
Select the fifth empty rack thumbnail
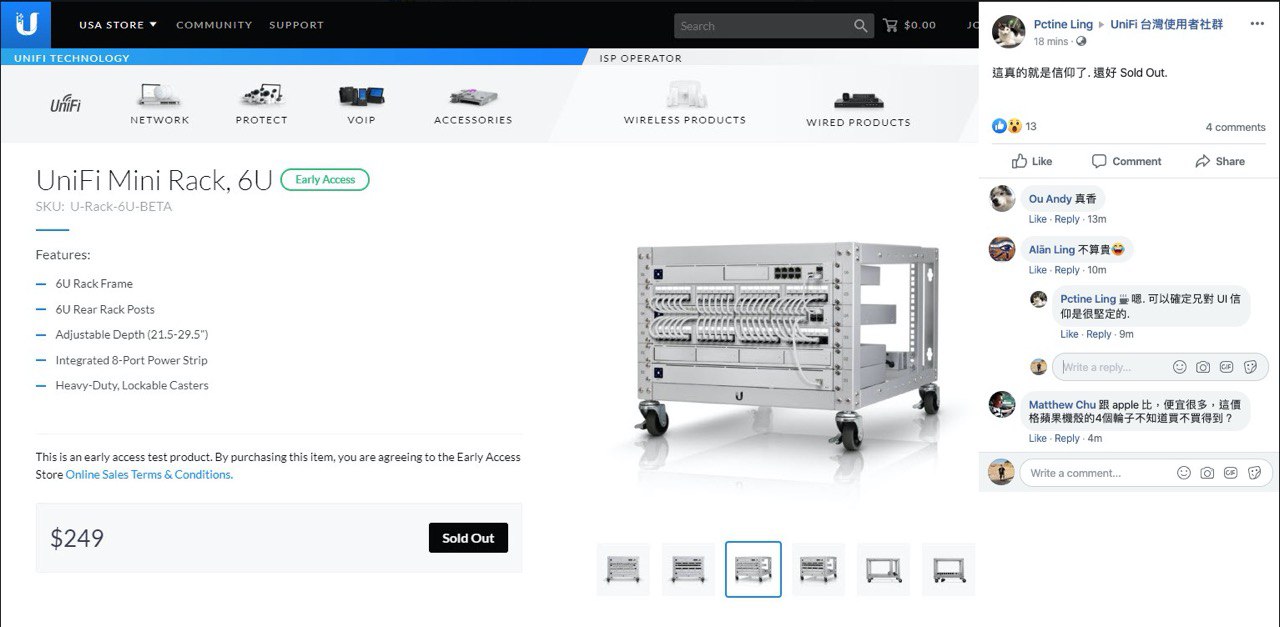(883, 569)
